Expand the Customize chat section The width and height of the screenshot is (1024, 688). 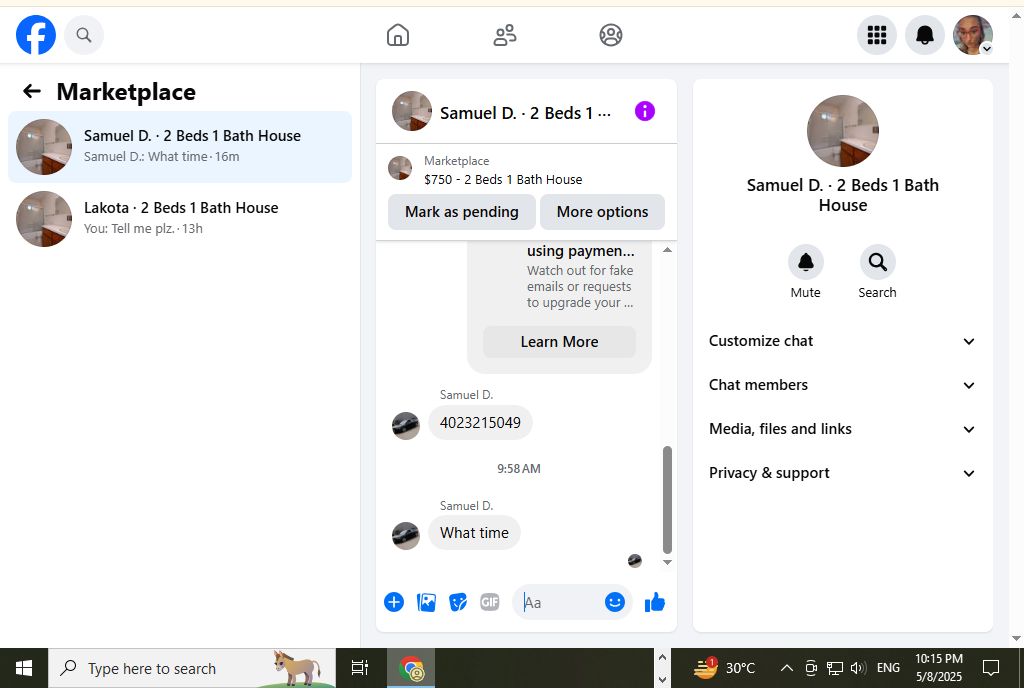click(x=842, y=341)
